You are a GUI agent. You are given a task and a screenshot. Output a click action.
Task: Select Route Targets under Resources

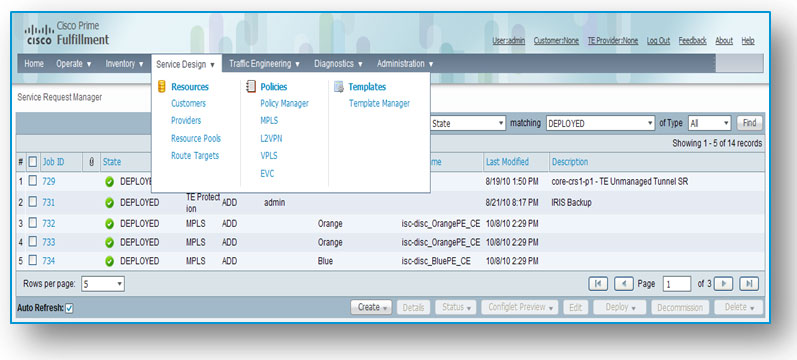click(x=195, y=156)
